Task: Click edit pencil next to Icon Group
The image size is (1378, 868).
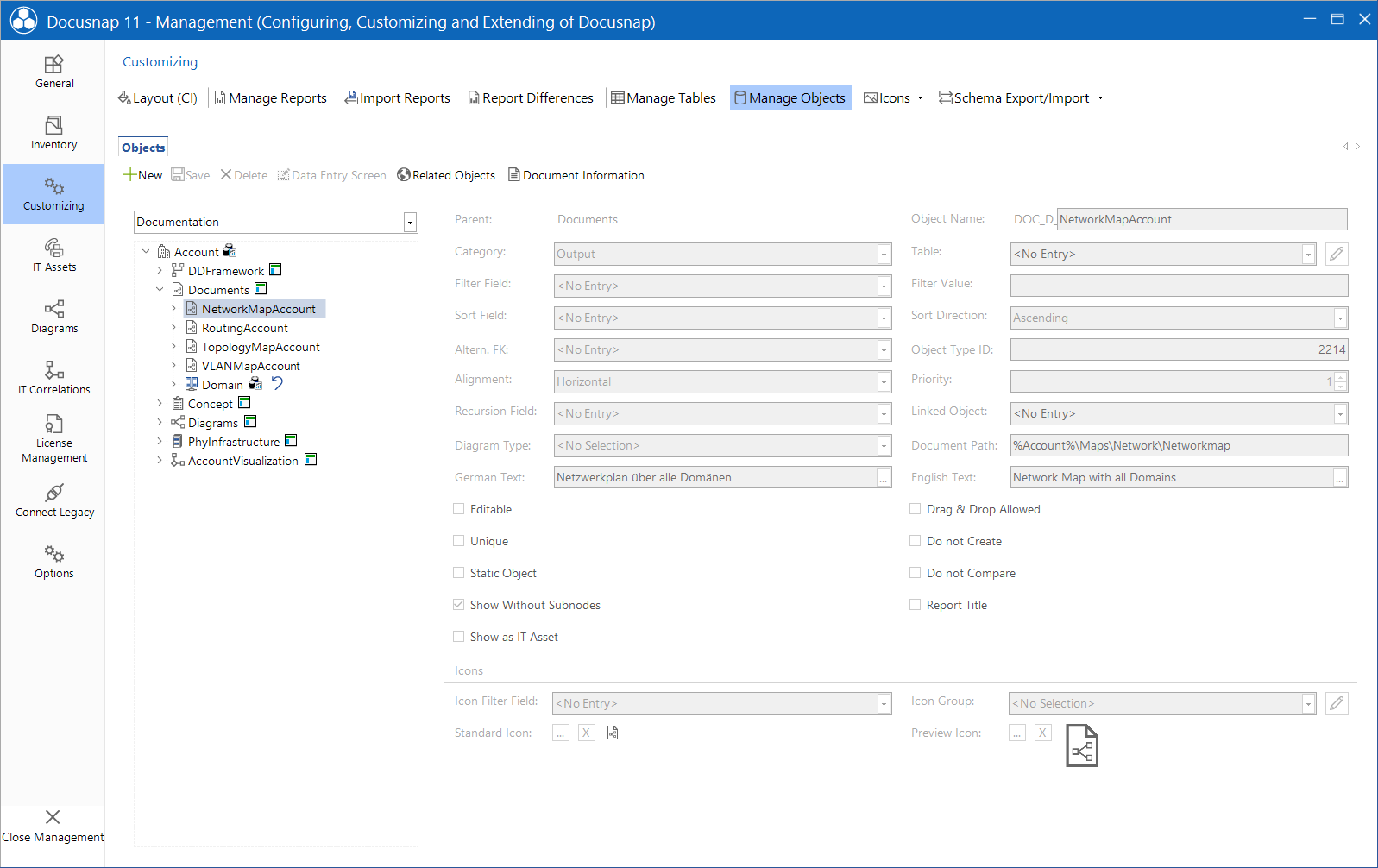Action: coord(1337,703)
